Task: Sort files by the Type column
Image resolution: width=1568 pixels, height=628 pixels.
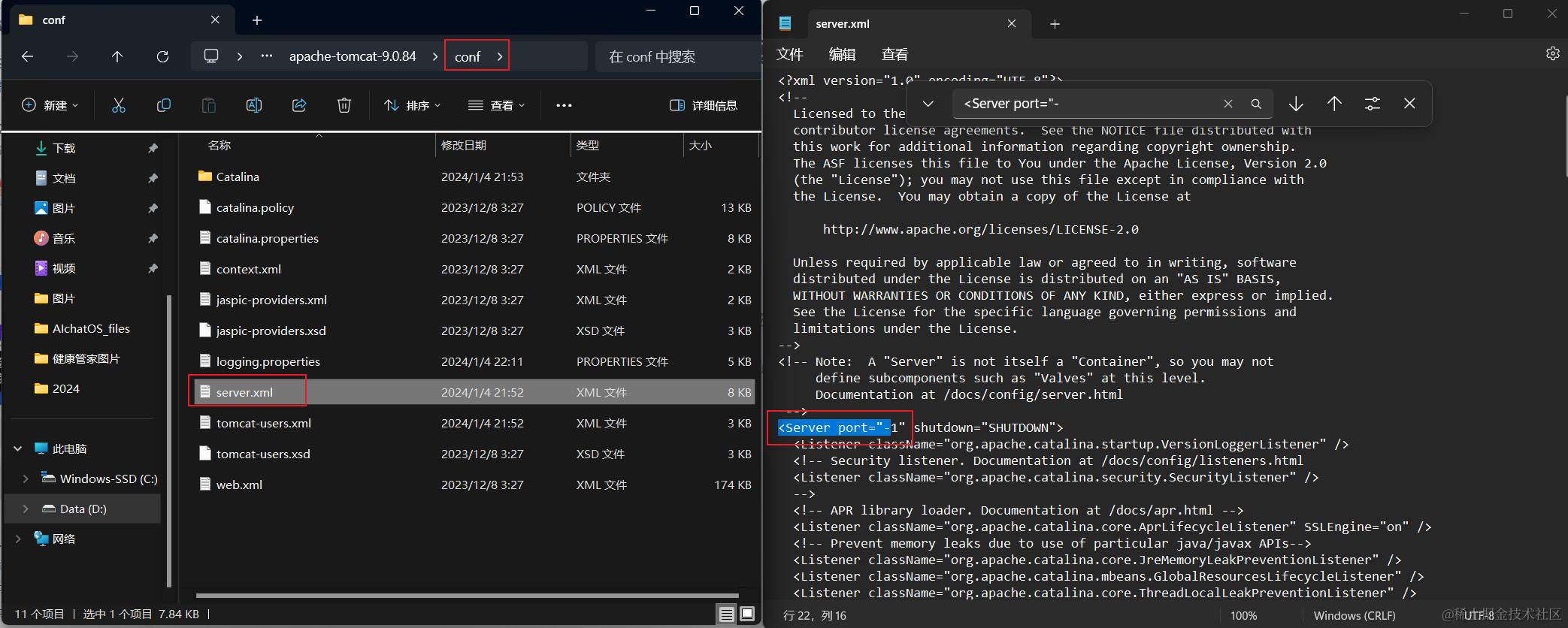Action: point(588,145)
